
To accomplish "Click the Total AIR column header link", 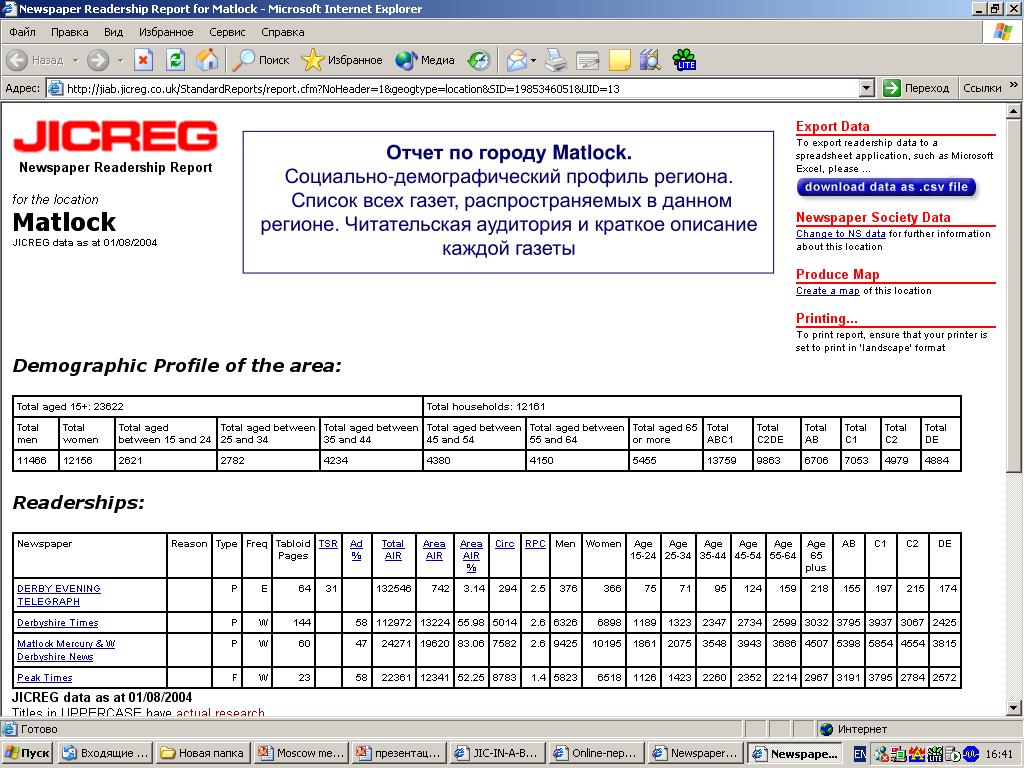I will point(392,550).
